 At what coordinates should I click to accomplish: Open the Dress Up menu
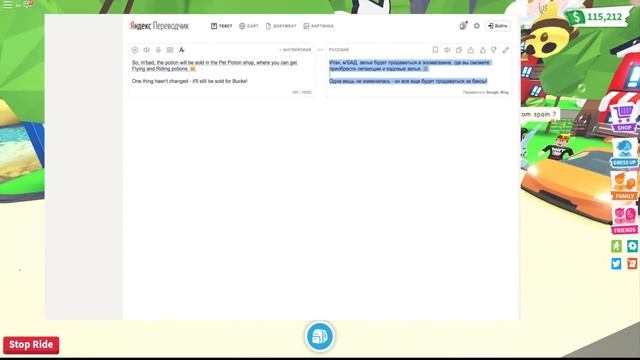[624, 153]
